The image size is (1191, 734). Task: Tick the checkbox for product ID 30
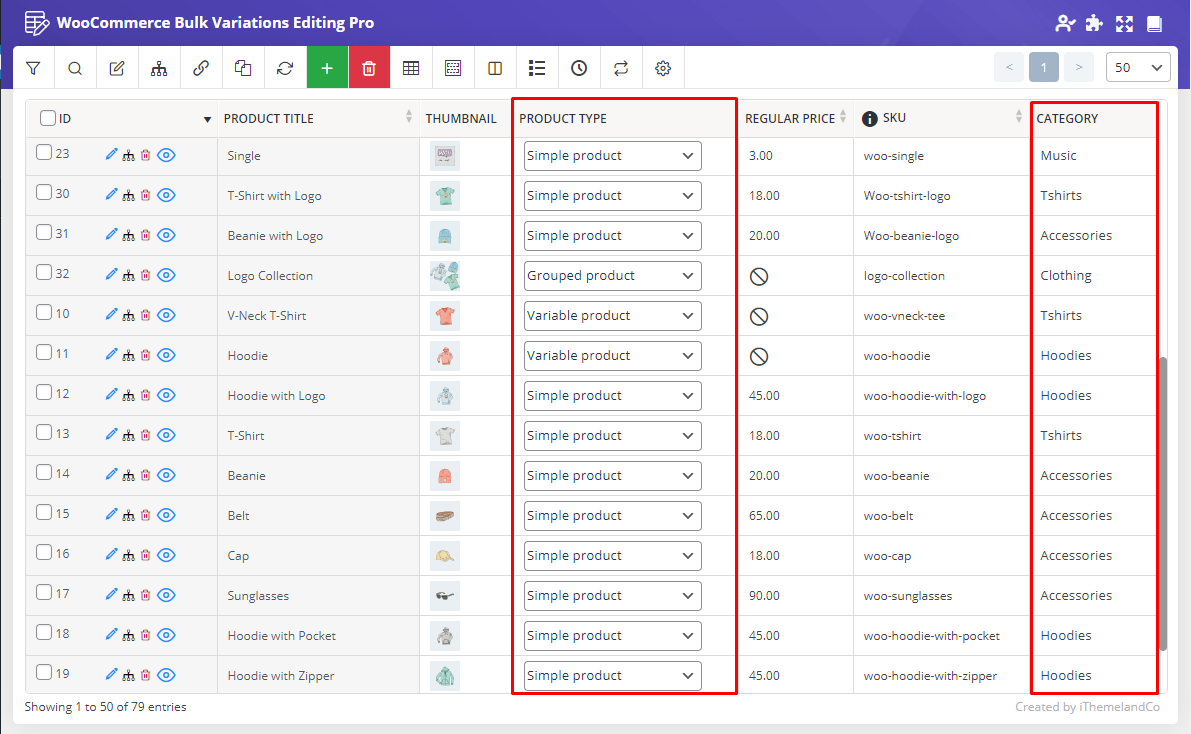tap(44, 194)
